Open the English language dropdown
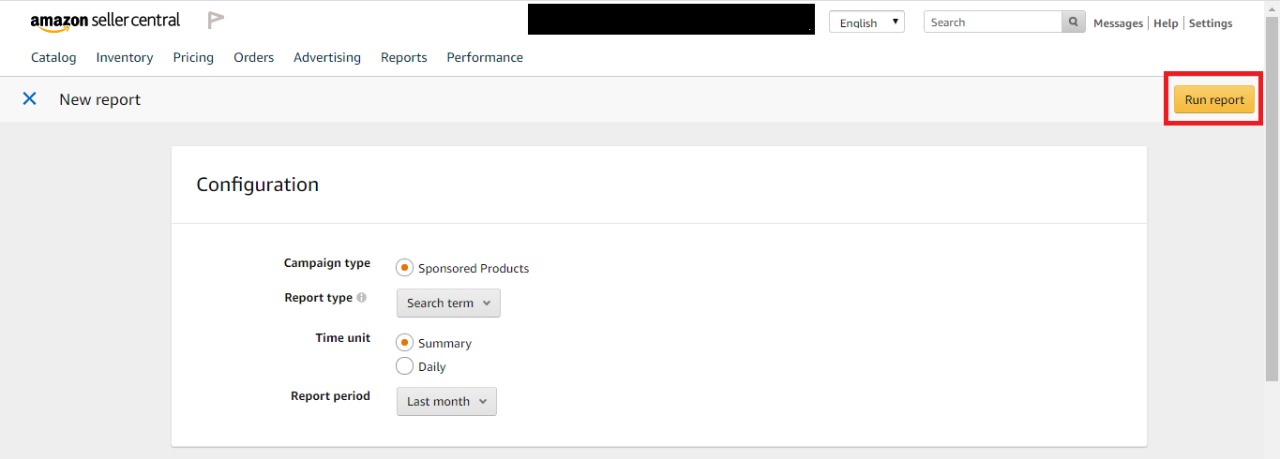This screenshot has width=1280, height=459. tap(867, 23)
